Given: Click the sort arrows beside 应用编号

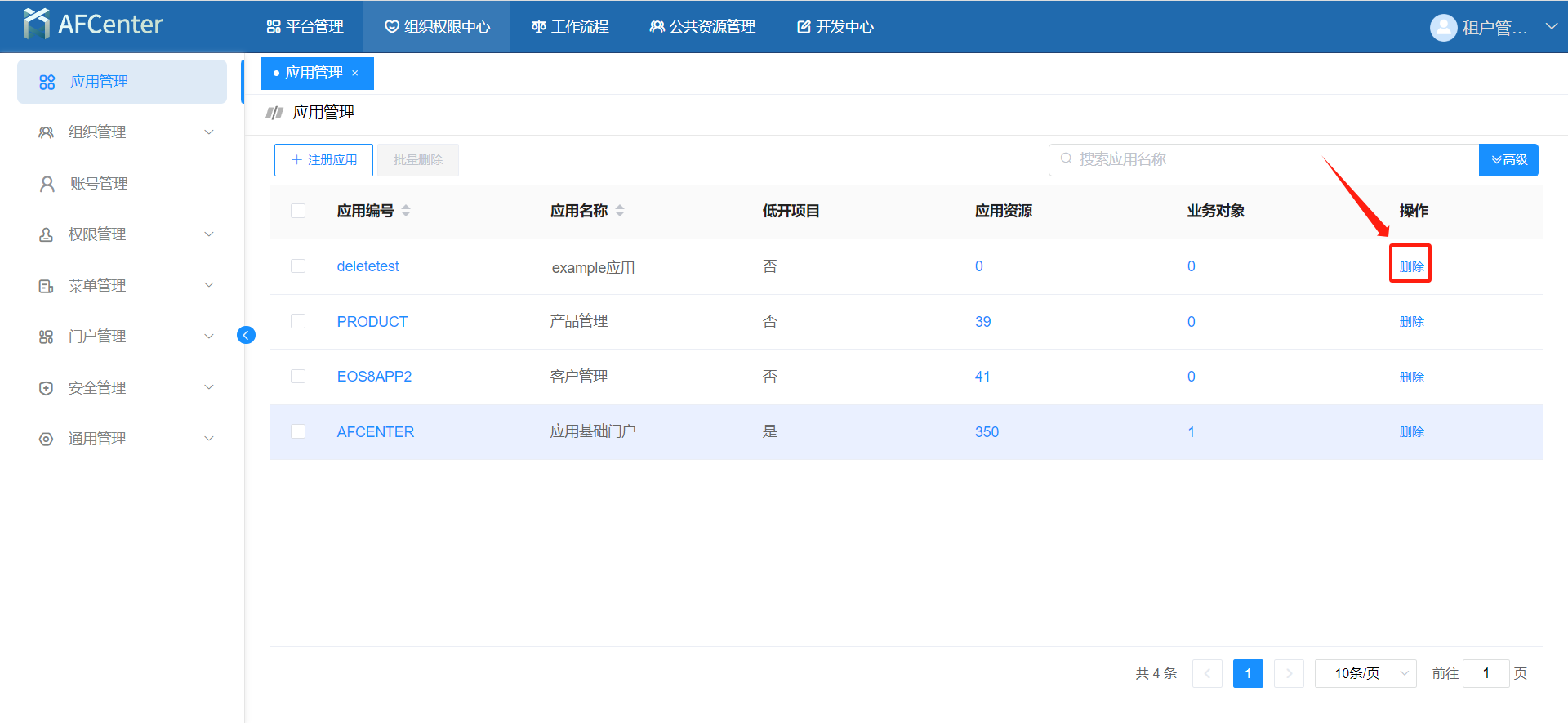Looking at the screenshot, I should coord(406,211).
